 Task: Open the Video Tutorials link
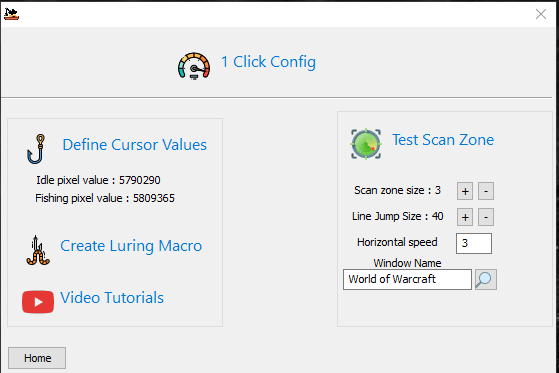[112, 298]
